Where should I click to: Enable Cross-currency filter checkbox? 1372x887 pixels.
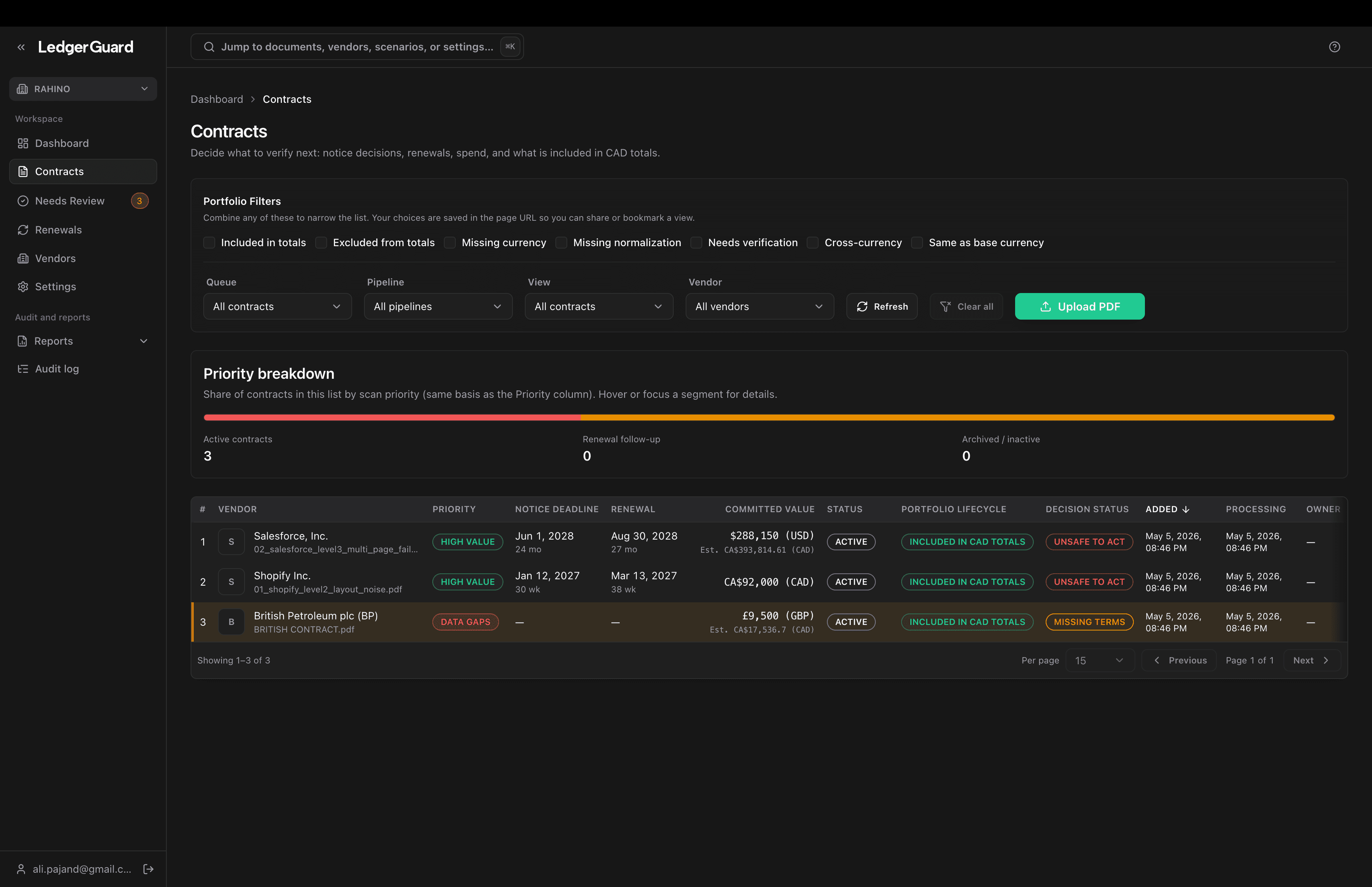tap(813, 243)
